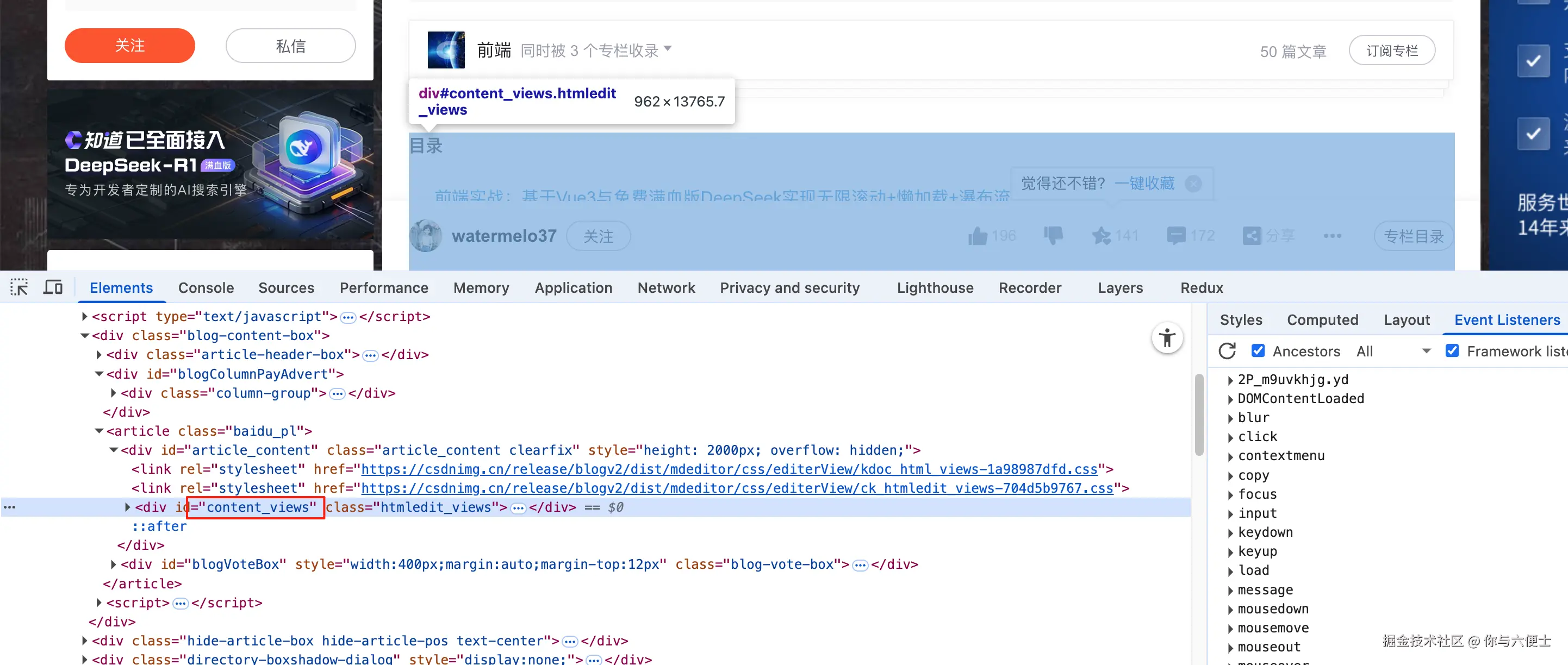Image resolution: width=1568 pixels, height=665 pixels.
Task: Toggle the device toolbar icon
Action: point(53,287)
